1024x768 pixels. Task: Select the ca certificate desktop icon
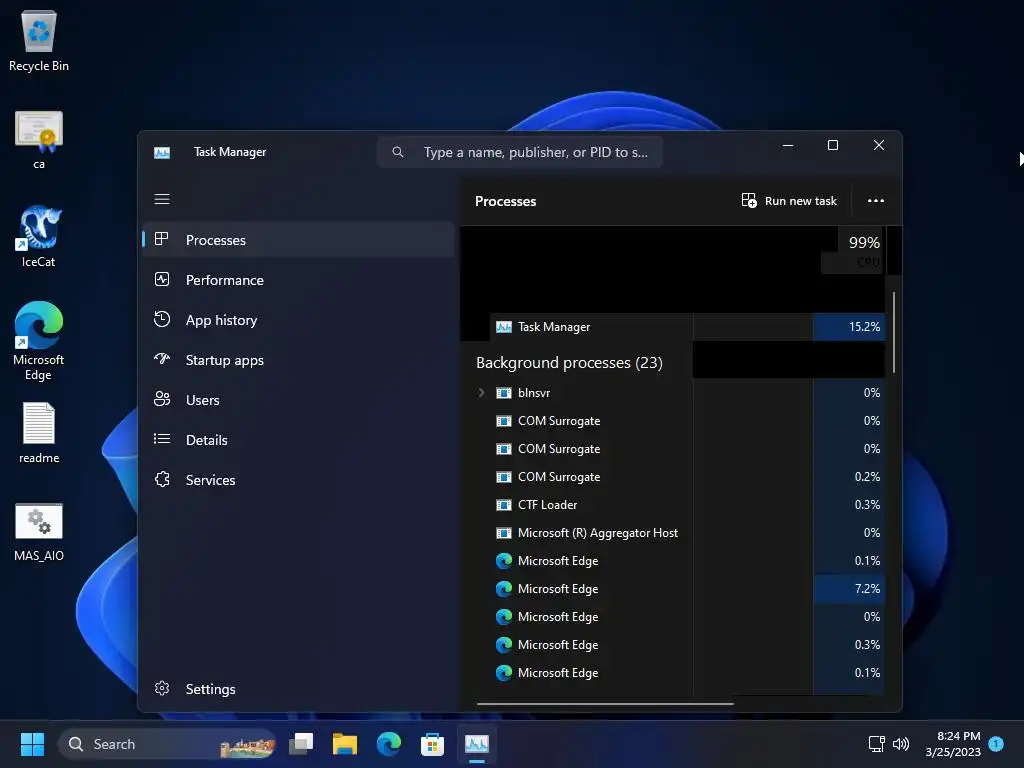tap(39, 140)
